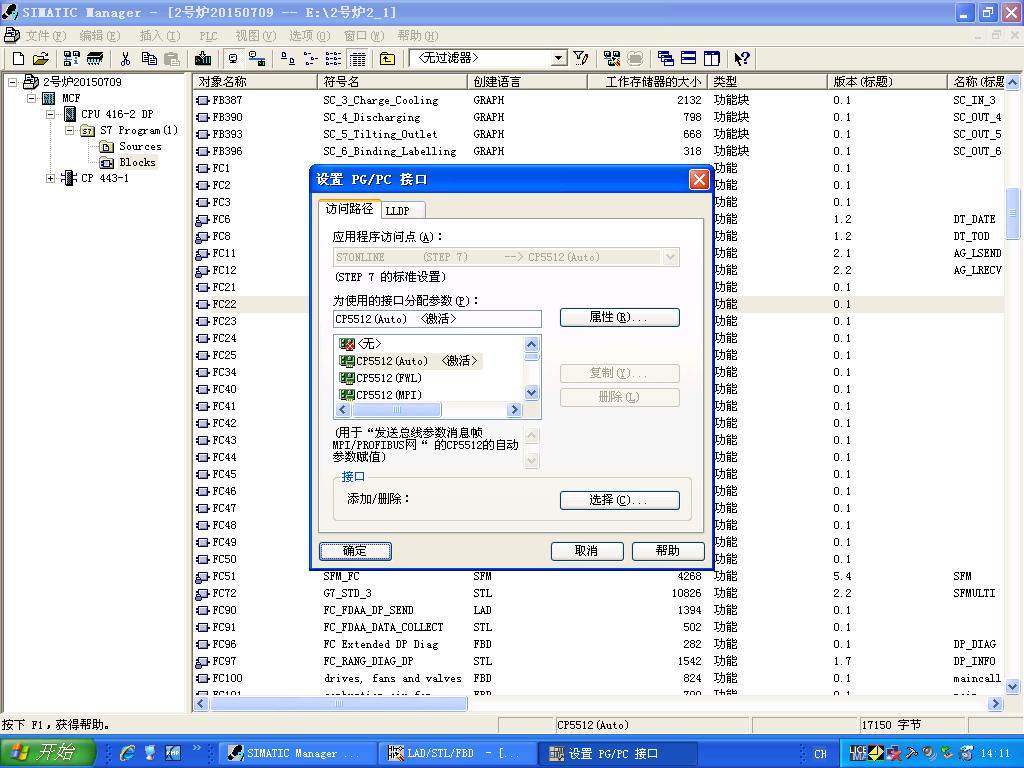
Task: Click the New project toolbar icon
Action: coord(18,59)
